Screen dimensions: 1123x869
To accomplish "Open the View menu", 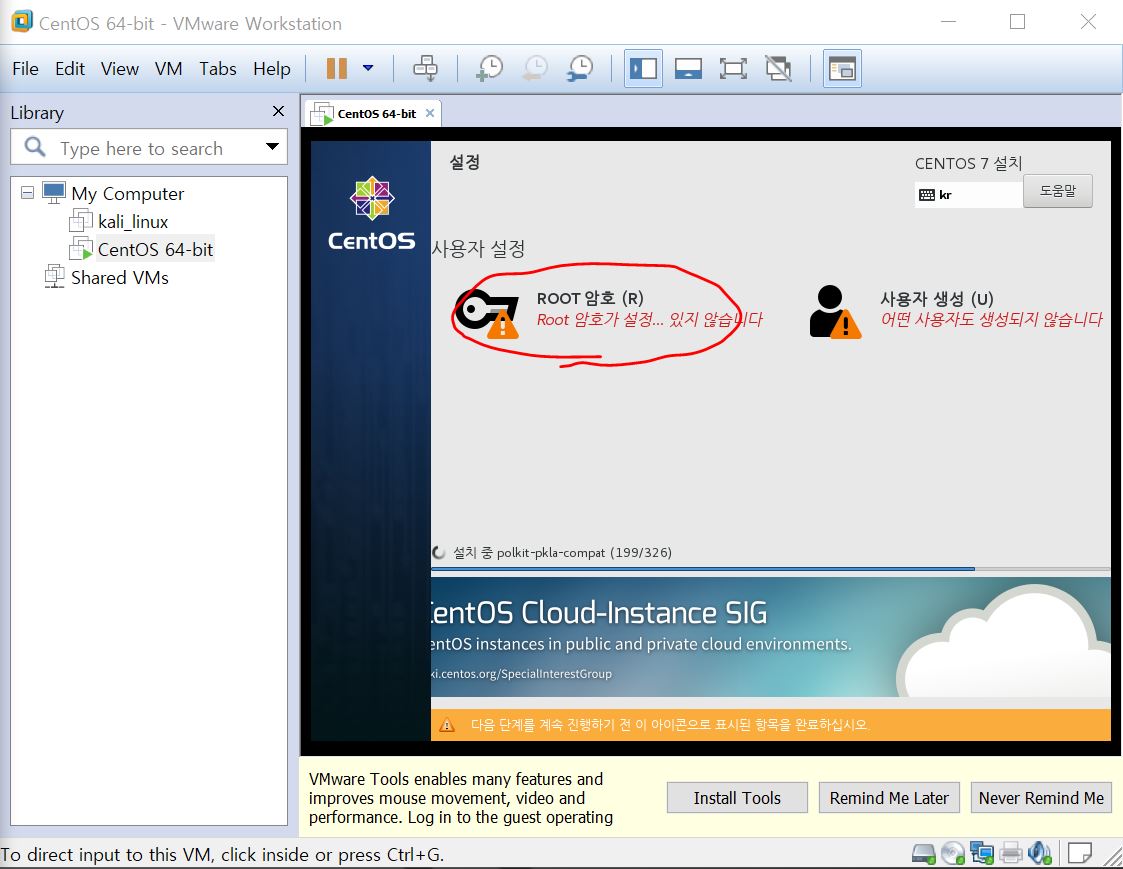I will click(x=120, y=69).
